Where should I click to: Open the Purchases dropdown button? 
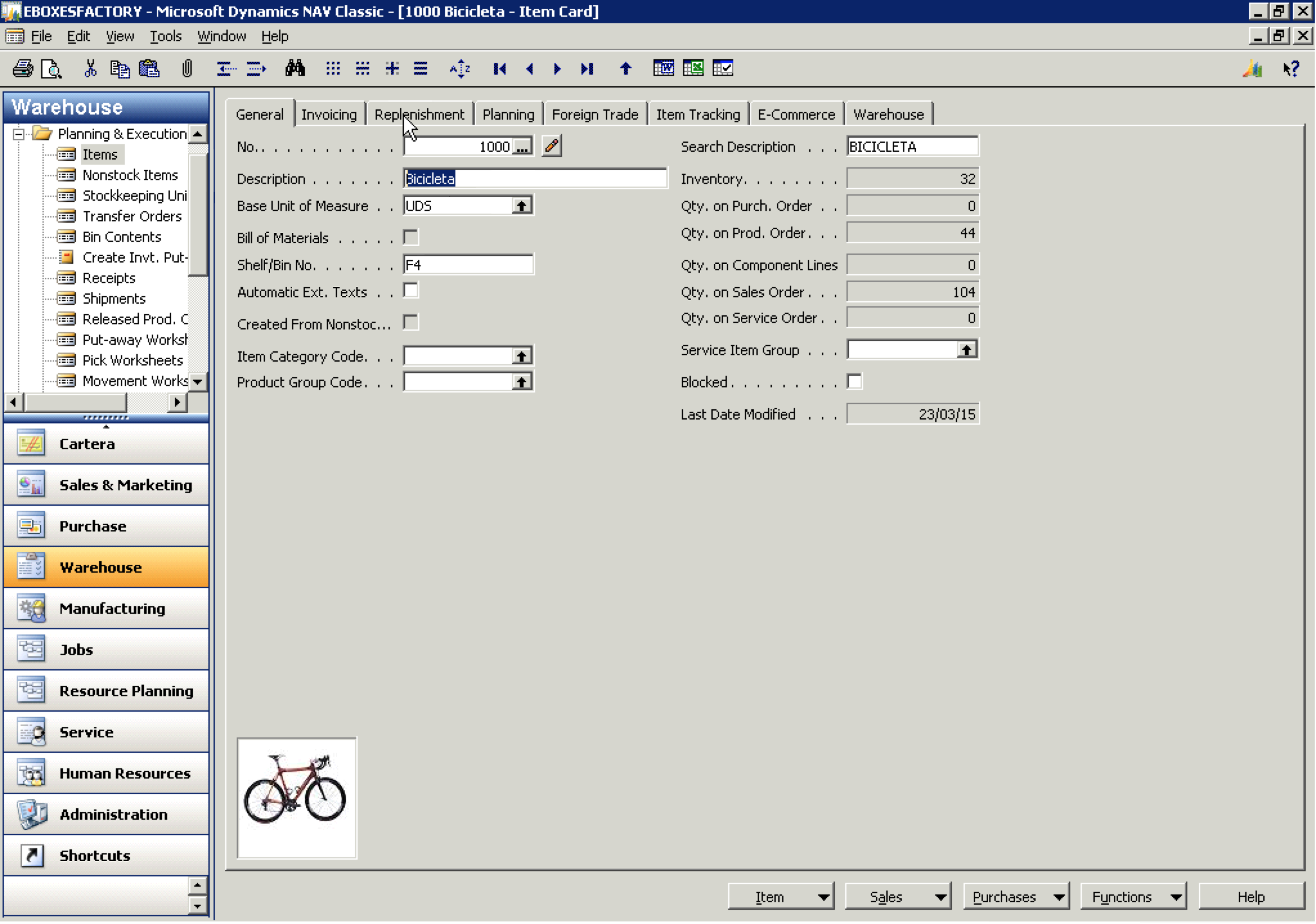(x=1016, y=896)
